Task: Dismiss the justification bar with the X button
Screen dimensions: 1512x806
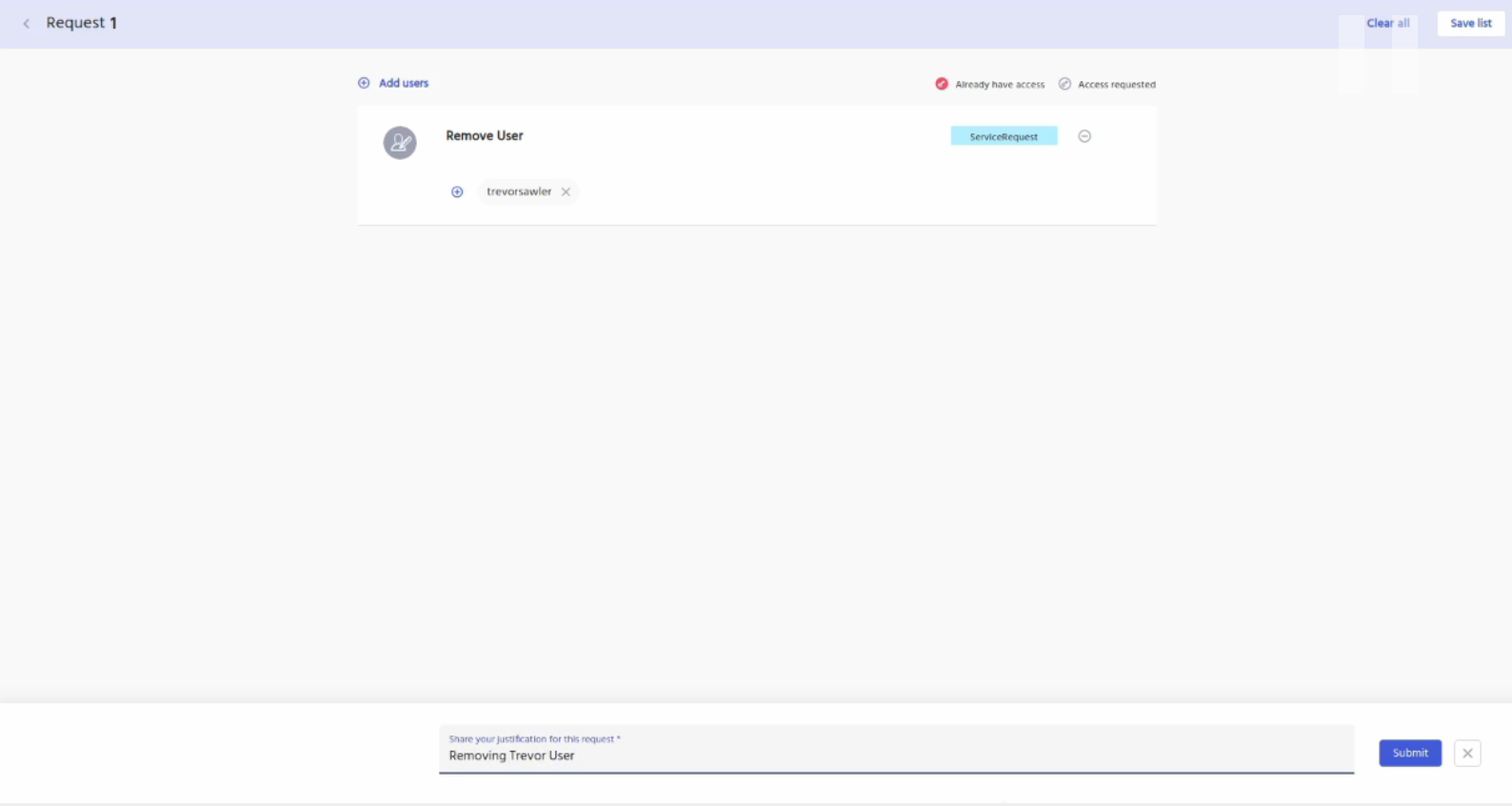Action: point(1467,753)
